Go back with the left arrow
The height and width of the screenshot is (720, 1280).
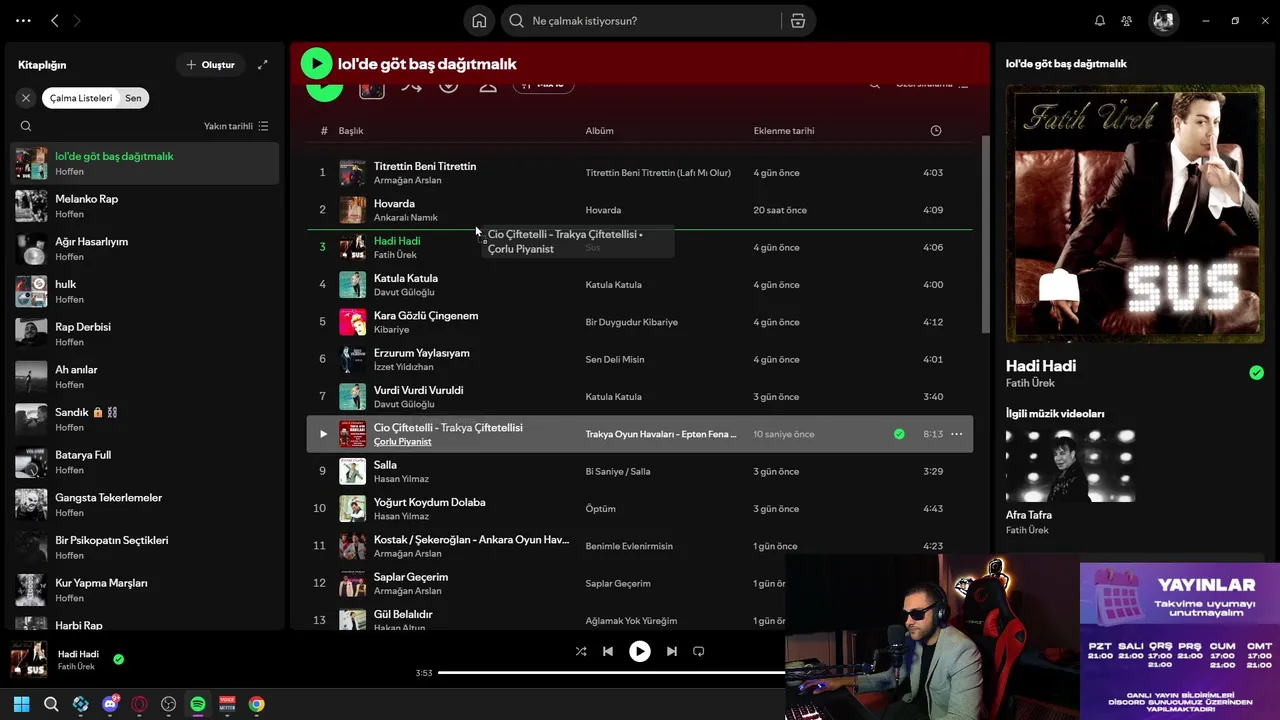[x=55, y=20]
